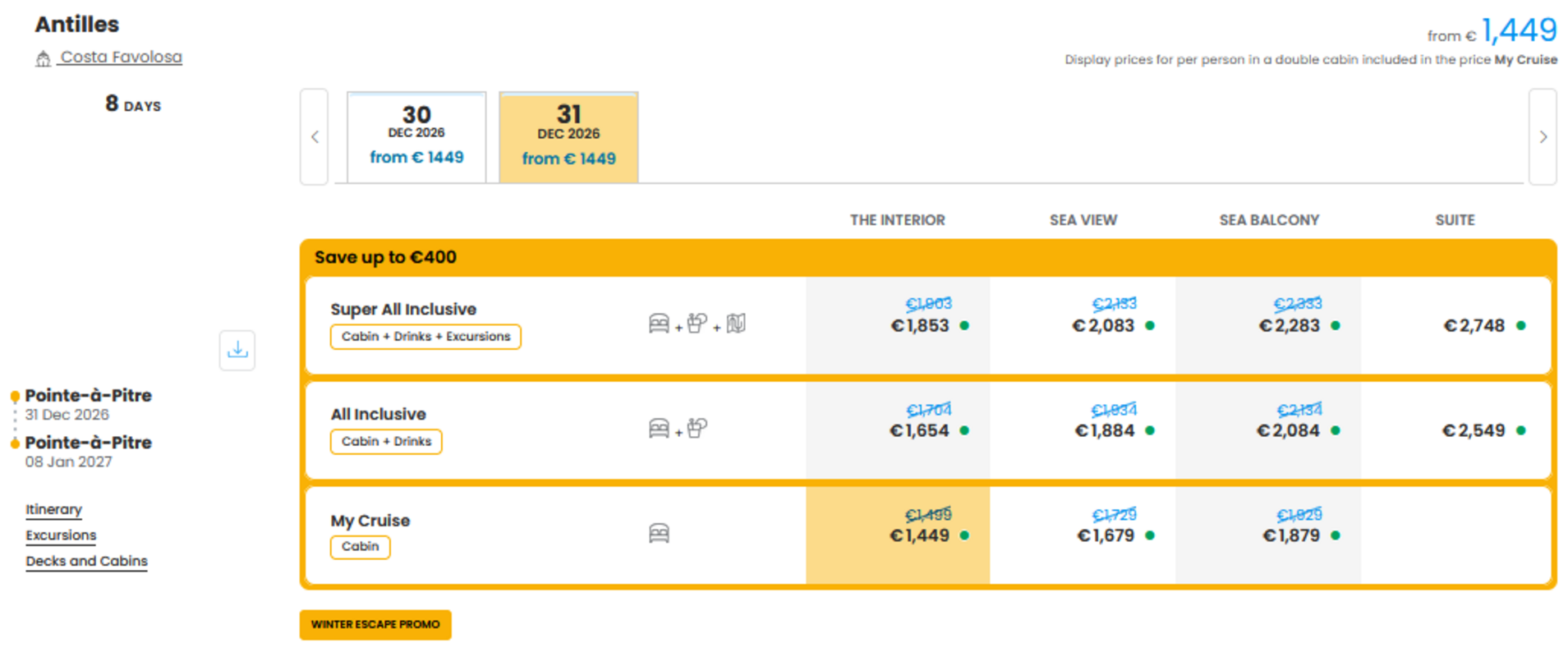
Task: Click the cabin bed icon in My Cruise row
Action: (659, 534)
